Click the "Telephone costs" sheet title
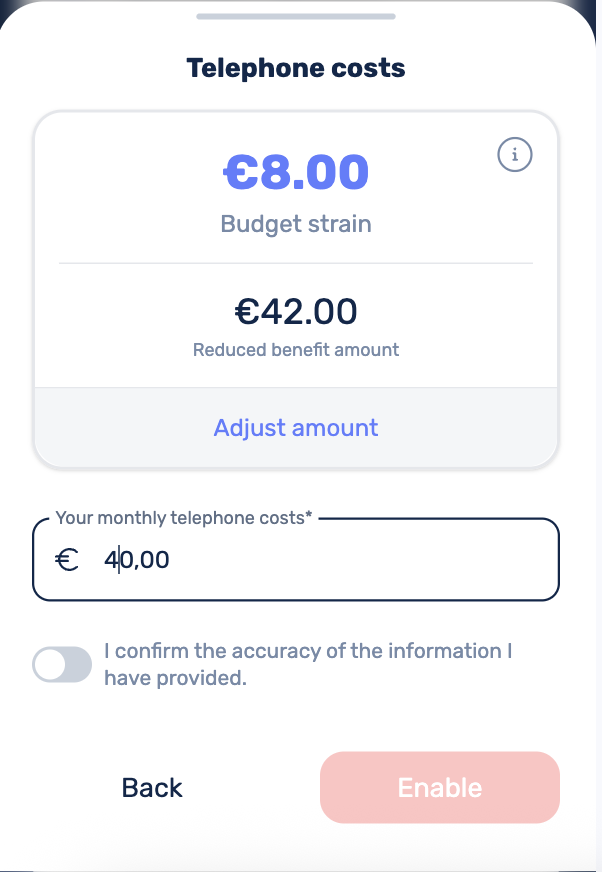 pos(296,68)
